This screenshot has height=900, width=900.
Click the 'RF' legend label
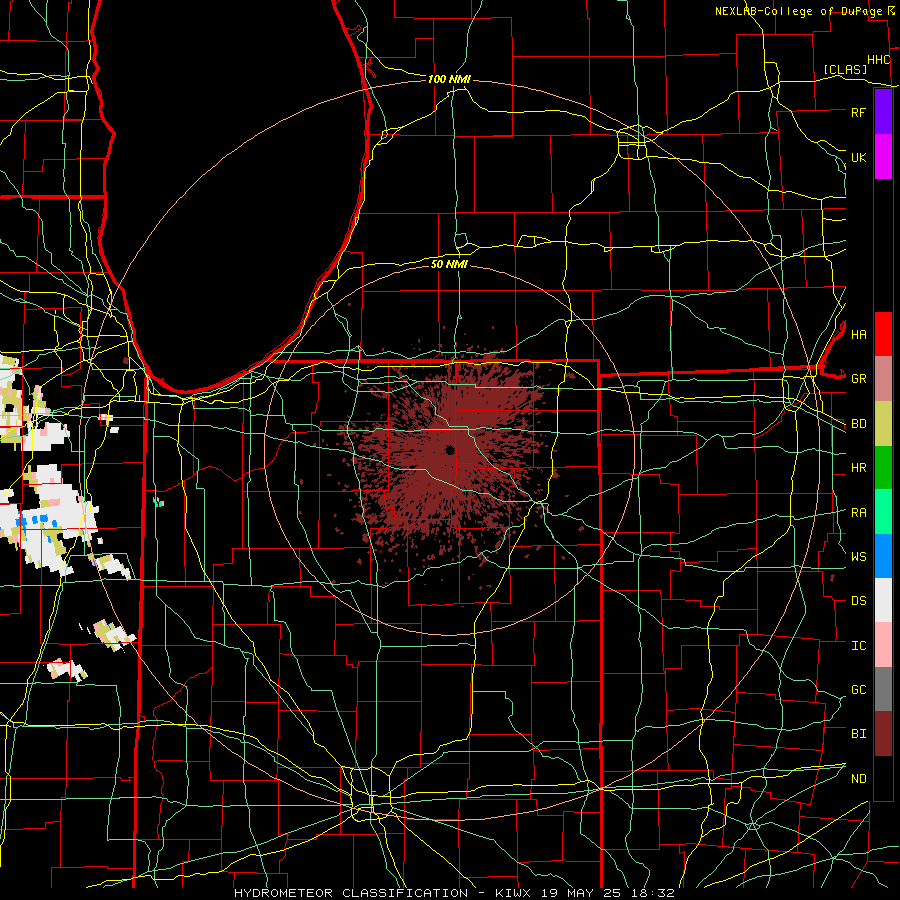(858, 112)
